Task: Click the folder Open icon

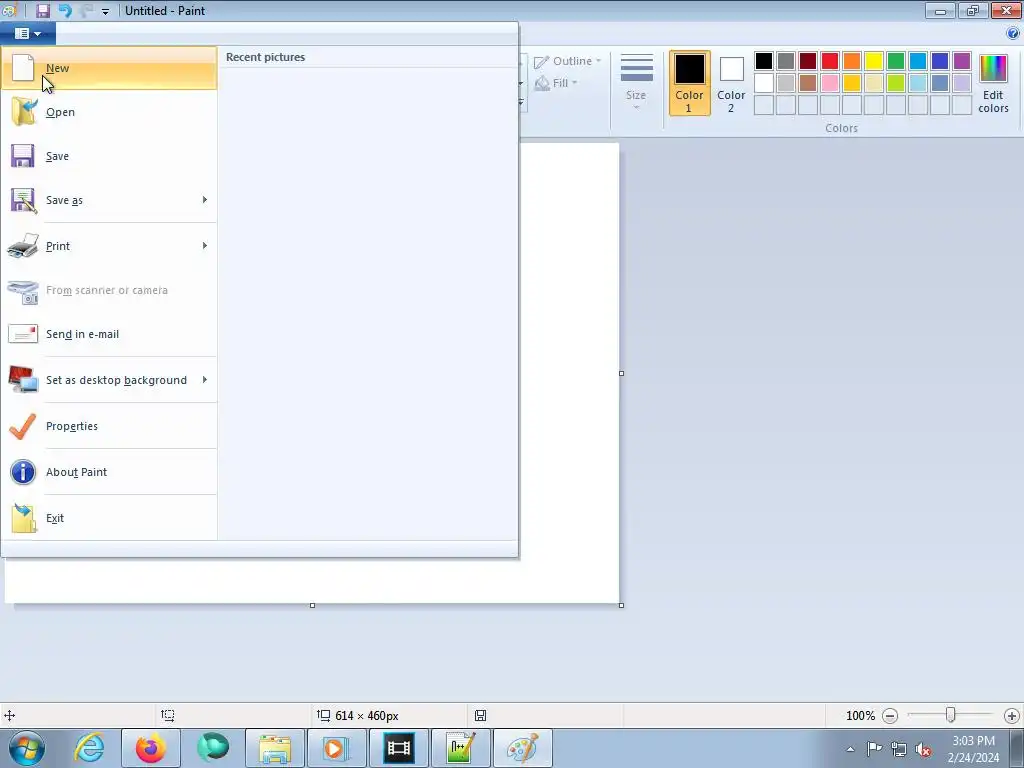Action: click(x=24, y=112)
